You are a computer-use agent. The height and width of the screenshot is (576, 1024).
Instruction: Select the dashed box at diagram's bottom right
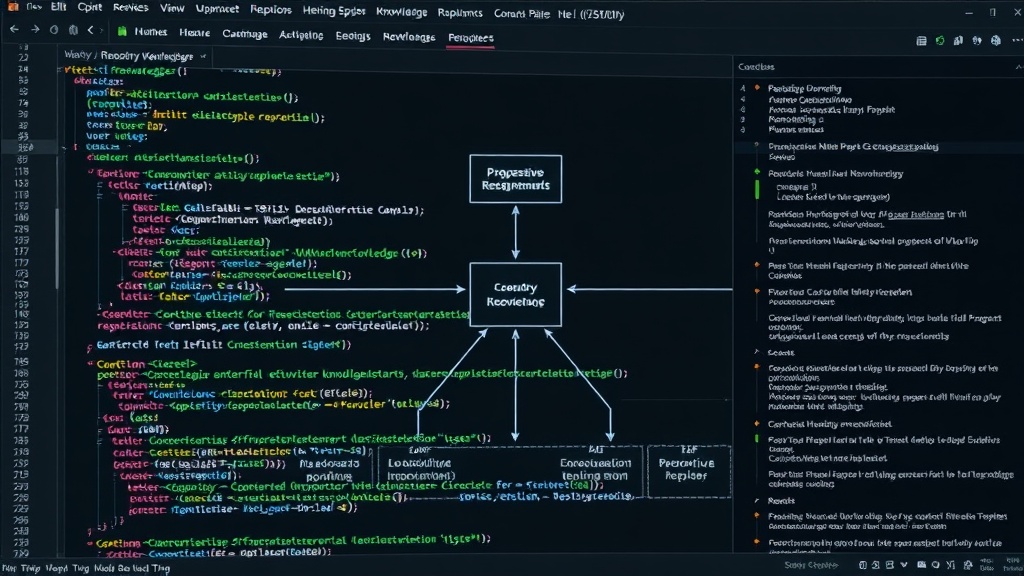[688, 472]
